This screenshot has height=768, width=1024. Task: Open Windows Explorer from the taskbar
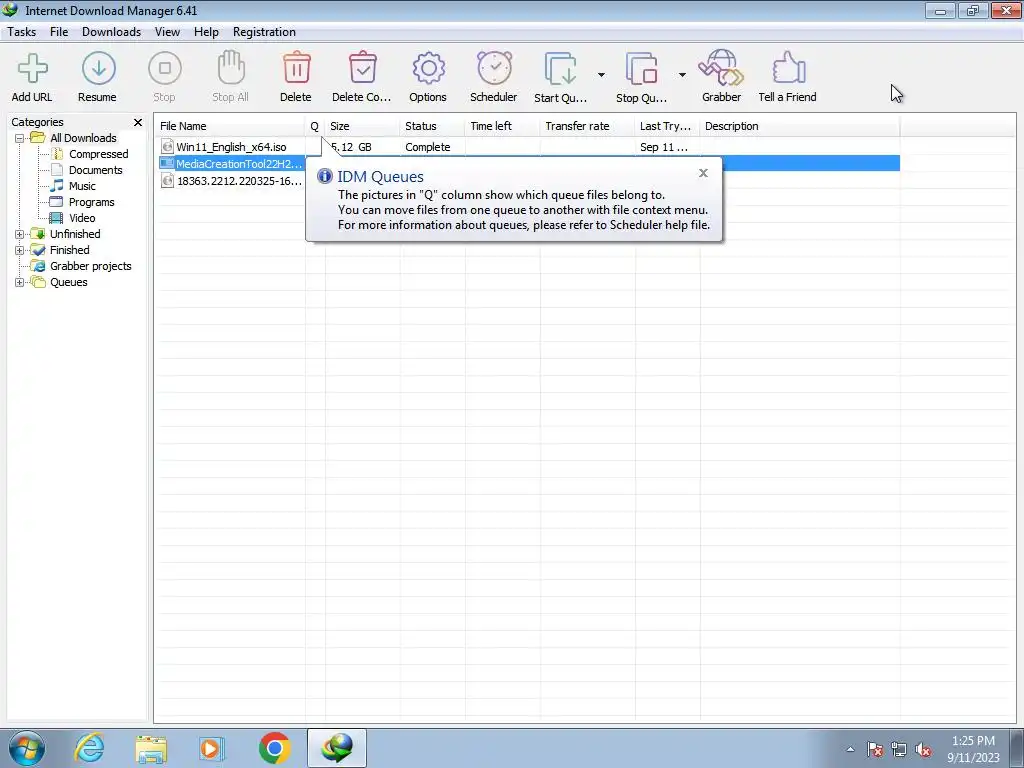click(x=151, y=749)
